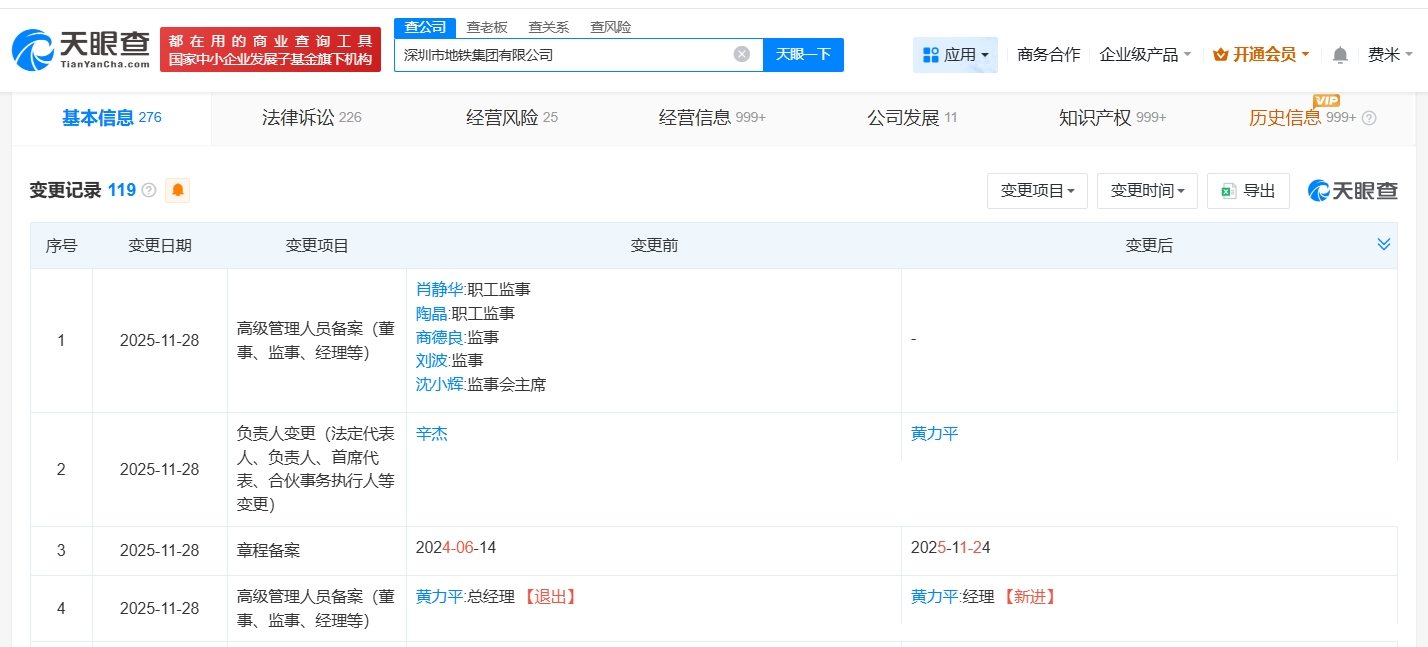
Task: Clear the search box text
Action: (x=741, y=55)
